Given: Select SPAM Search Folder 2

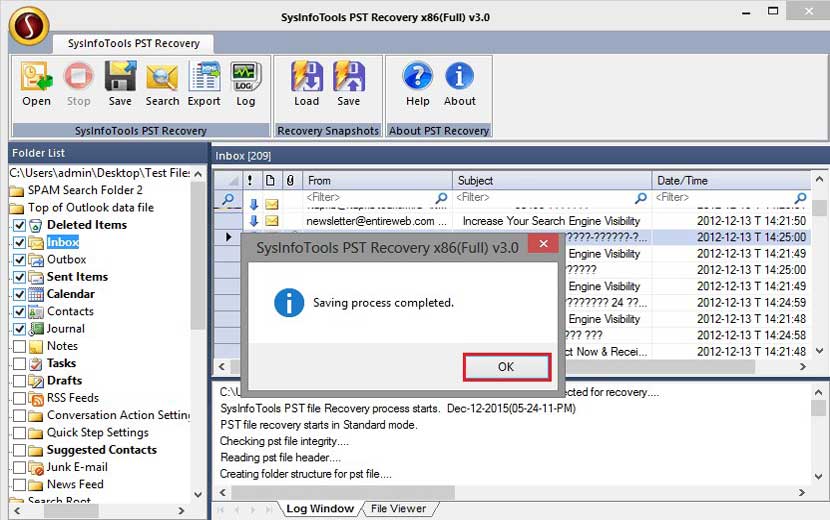Looking at the screenshot, I should 85,190.
